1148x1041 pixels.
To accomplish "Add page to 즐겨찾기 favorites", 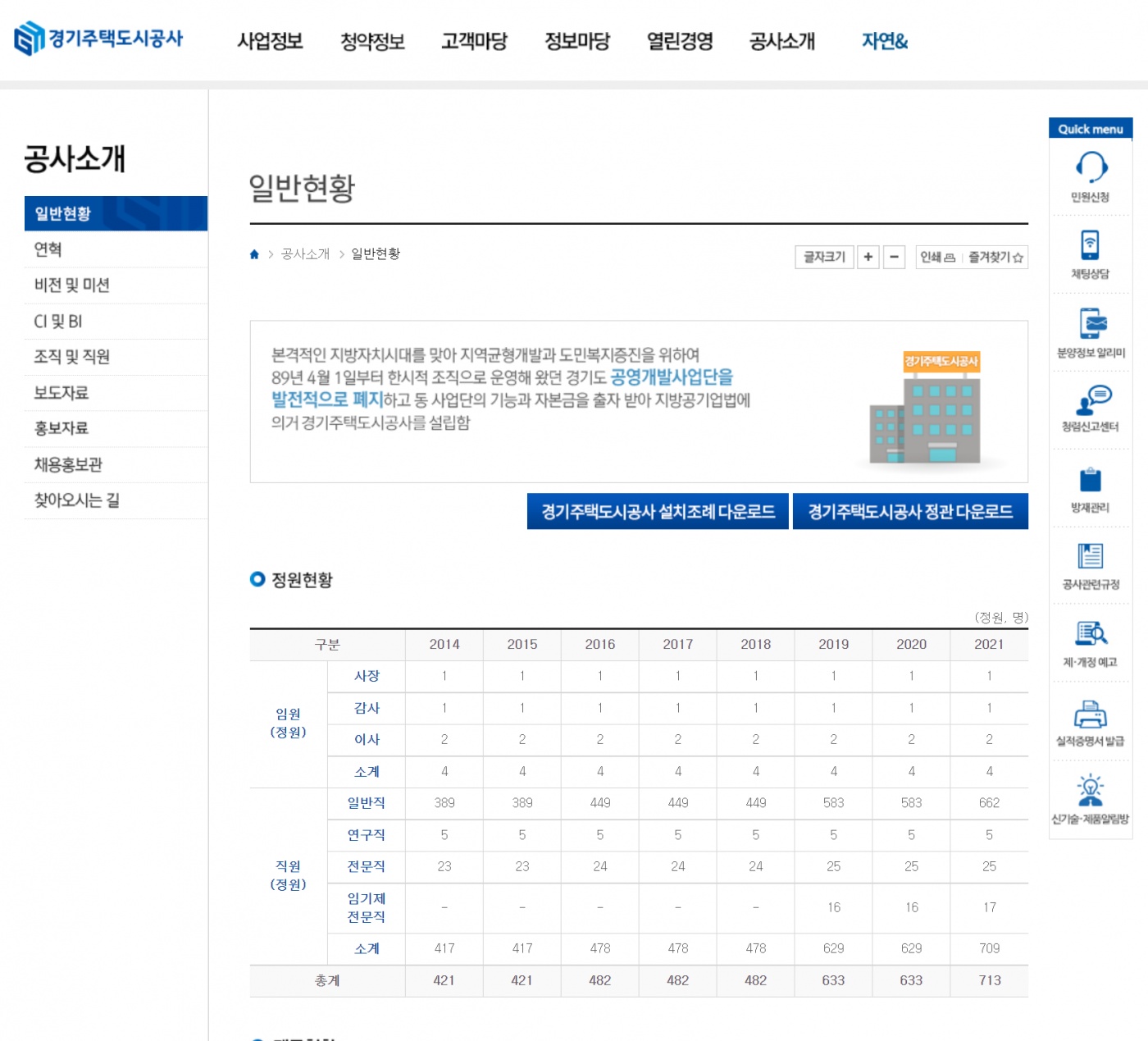I will click(x=995, y=257).
